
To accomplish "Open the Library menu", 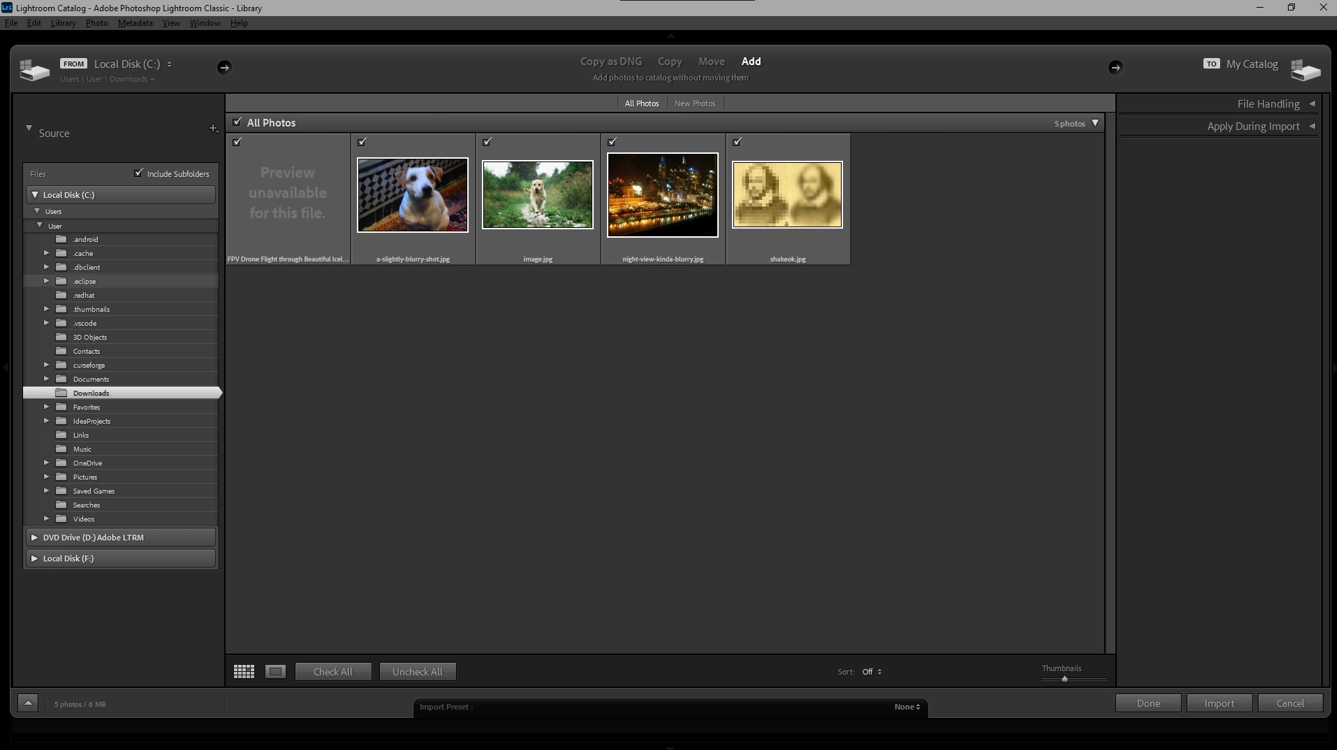I will pos(63,22).
